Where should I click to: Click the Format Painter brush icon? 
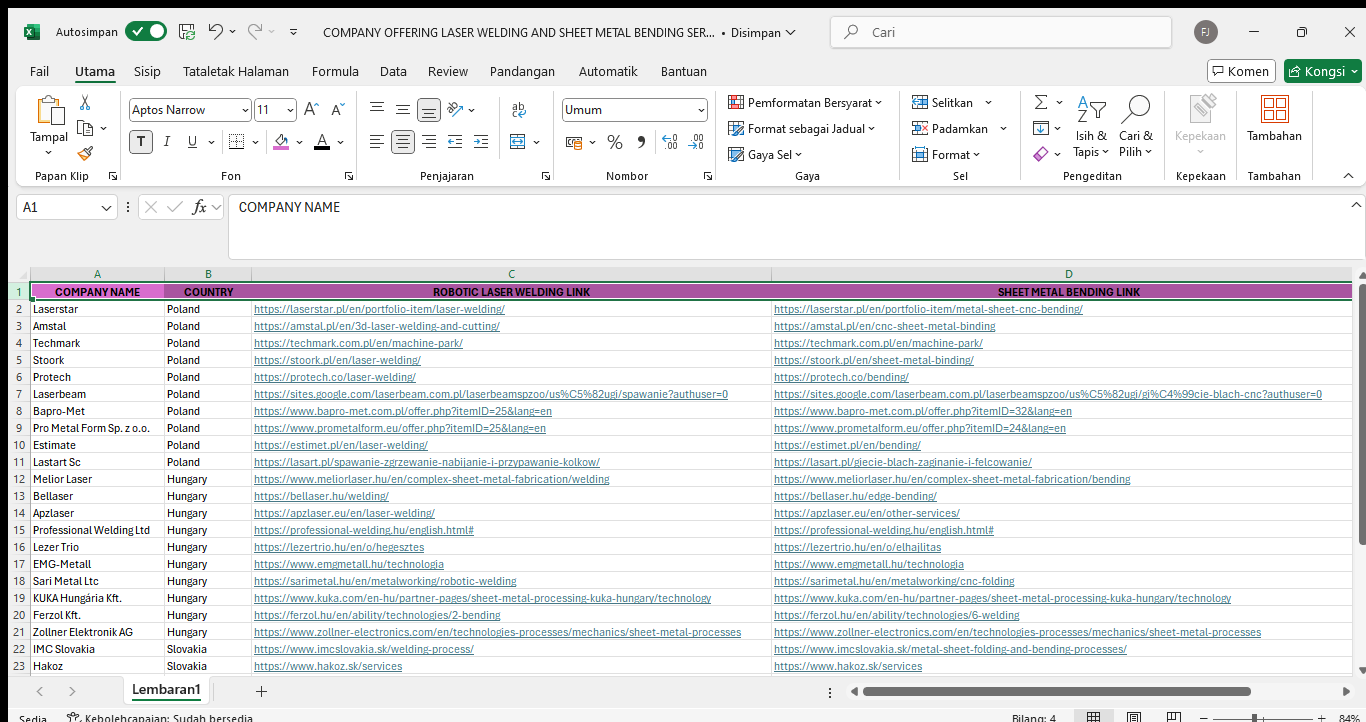[x=85, y=154]
